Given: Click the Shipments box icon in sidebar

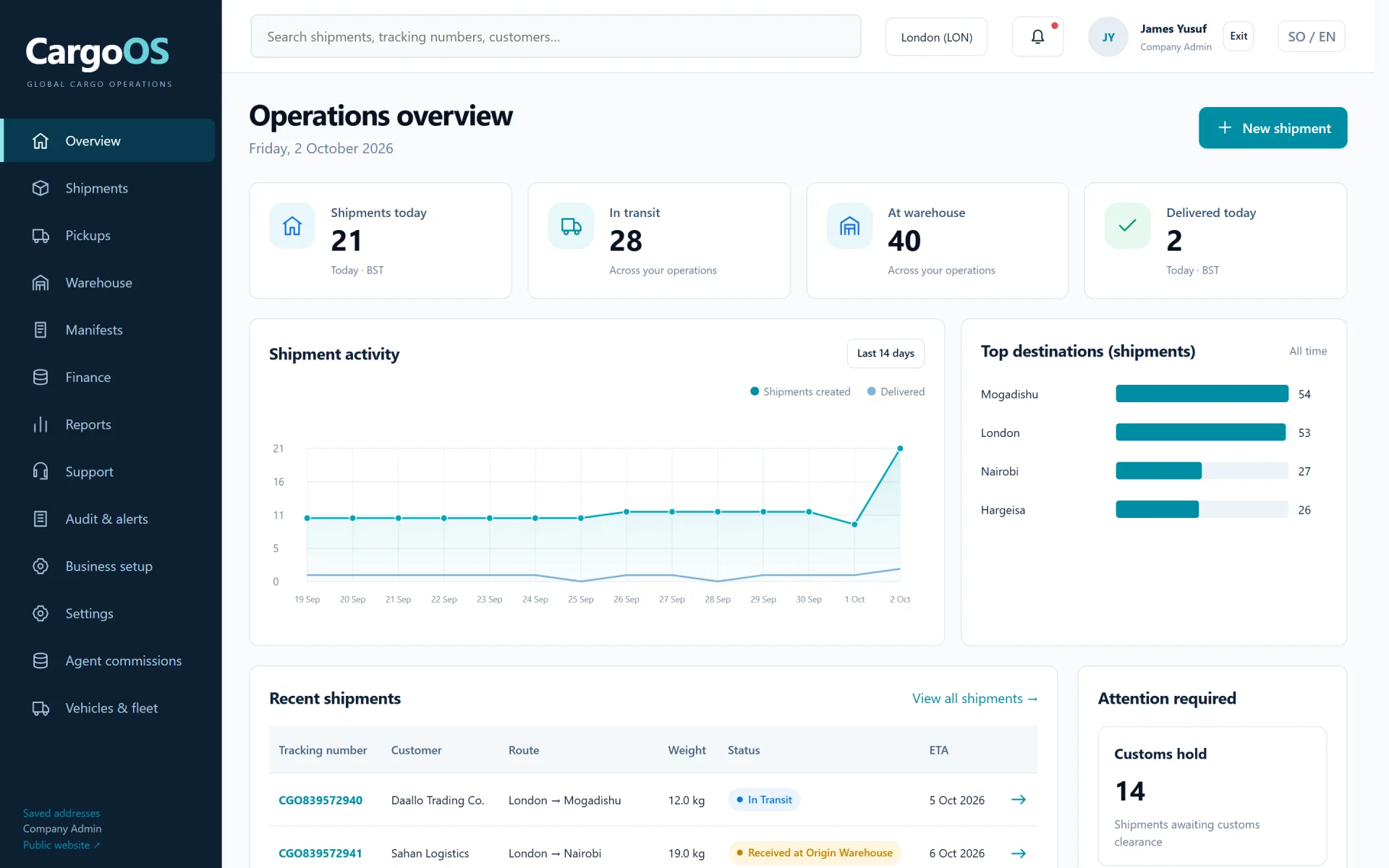Looking at the screenshot, I should click(x=41, y=188).
